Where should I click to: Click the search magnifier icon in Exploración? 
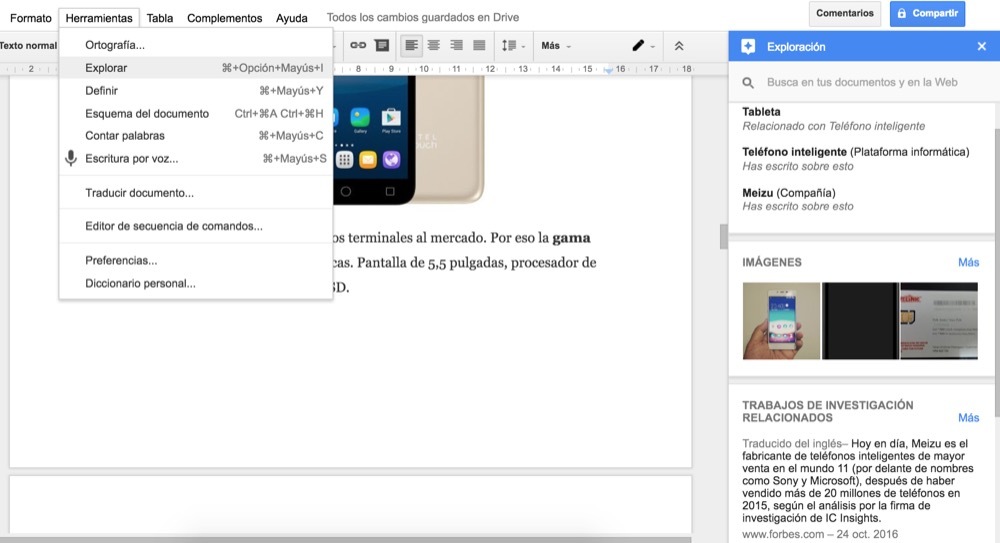tap(748, 82)
